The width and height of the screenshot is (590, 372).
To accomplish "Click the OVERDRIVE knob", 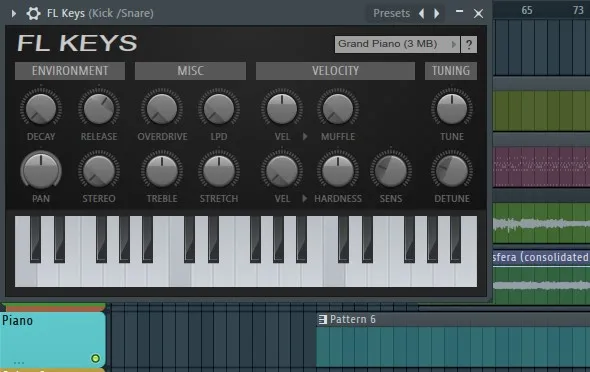I will click(x=162, y=108).
